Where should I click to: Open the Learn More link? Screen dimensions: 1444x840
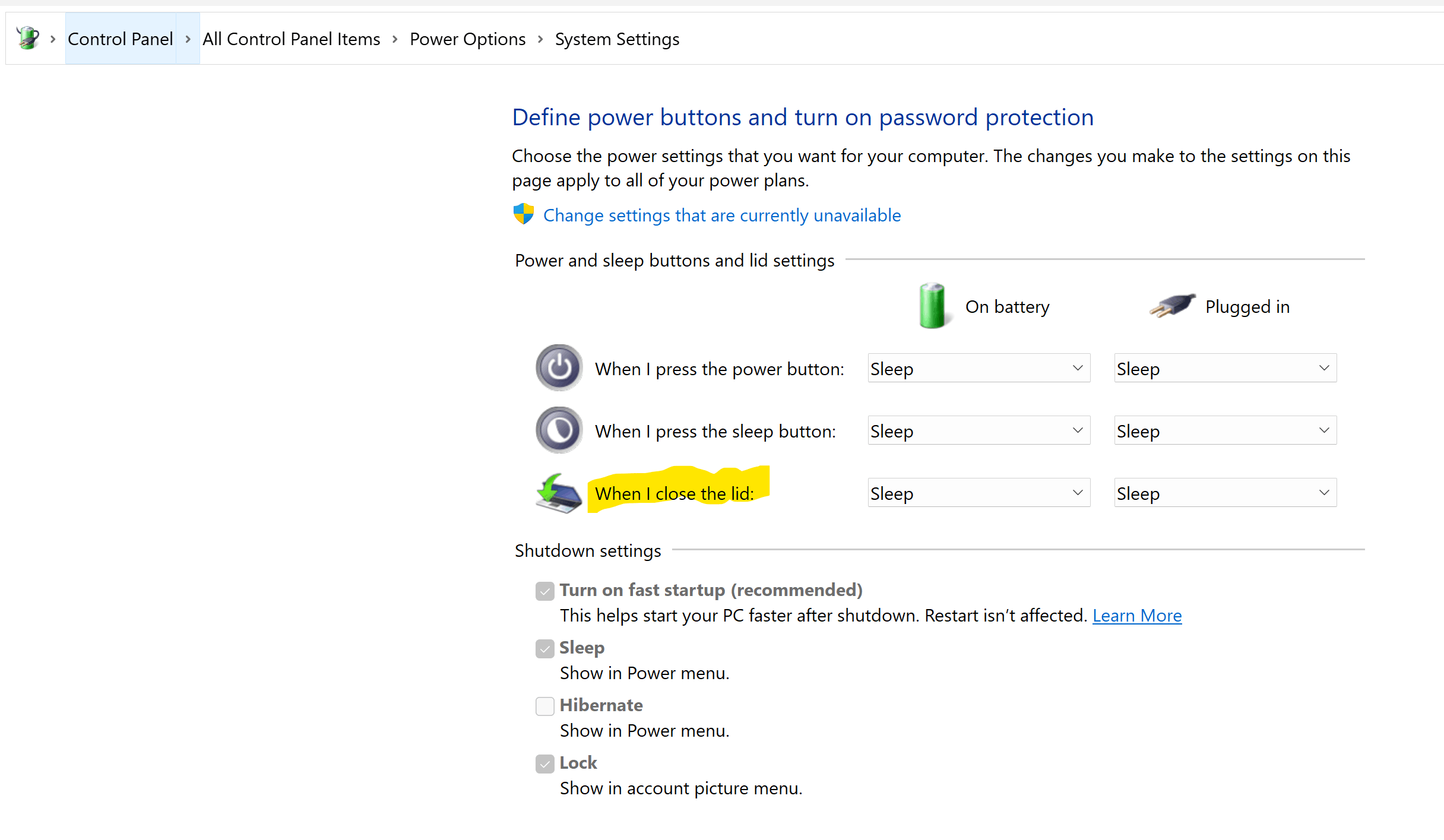point(1136,616)
